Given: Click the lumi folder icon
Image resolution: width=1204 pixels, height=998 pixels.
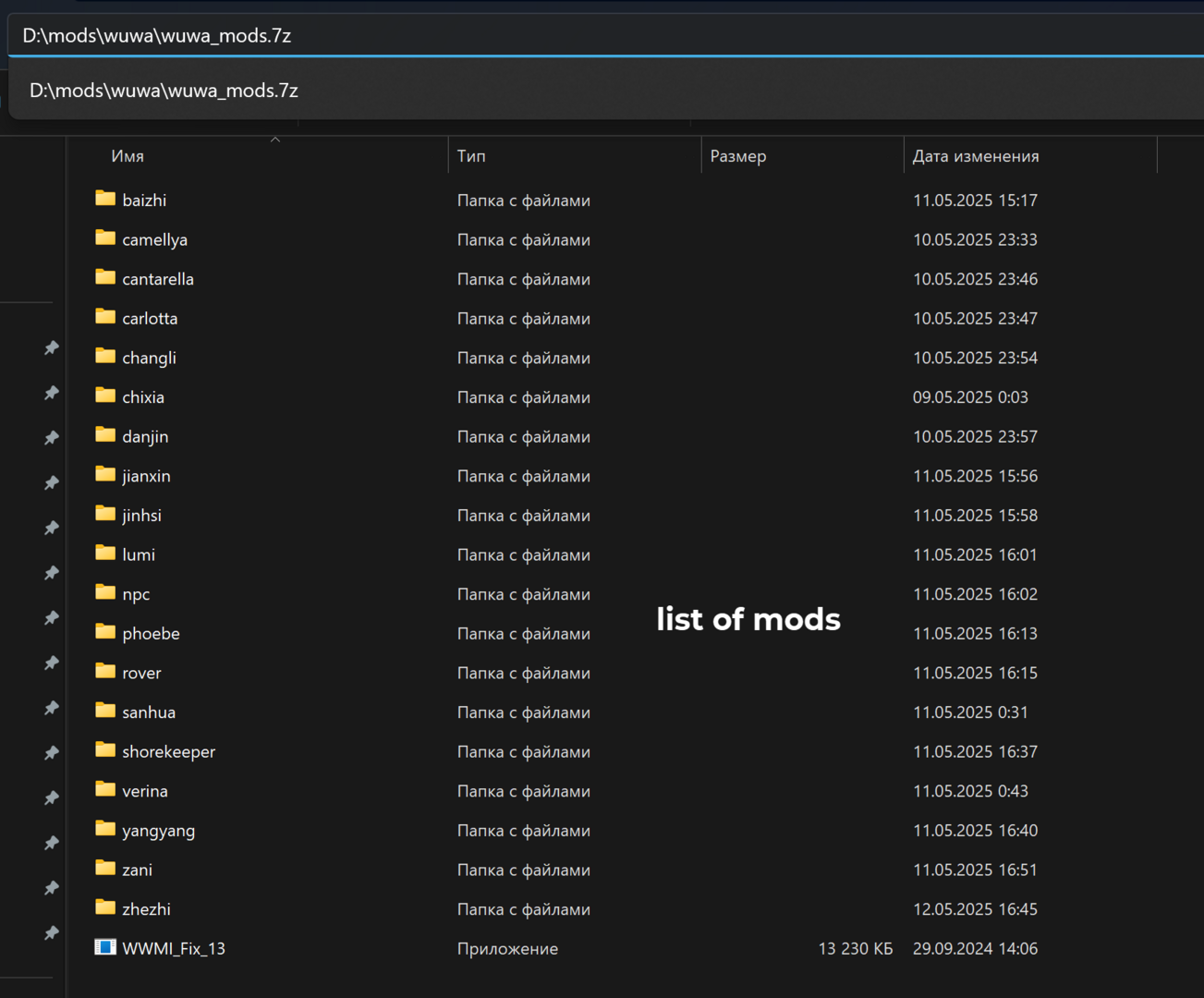Looking at the screenshot, I should pyautogui.click(x=105, y=554).
